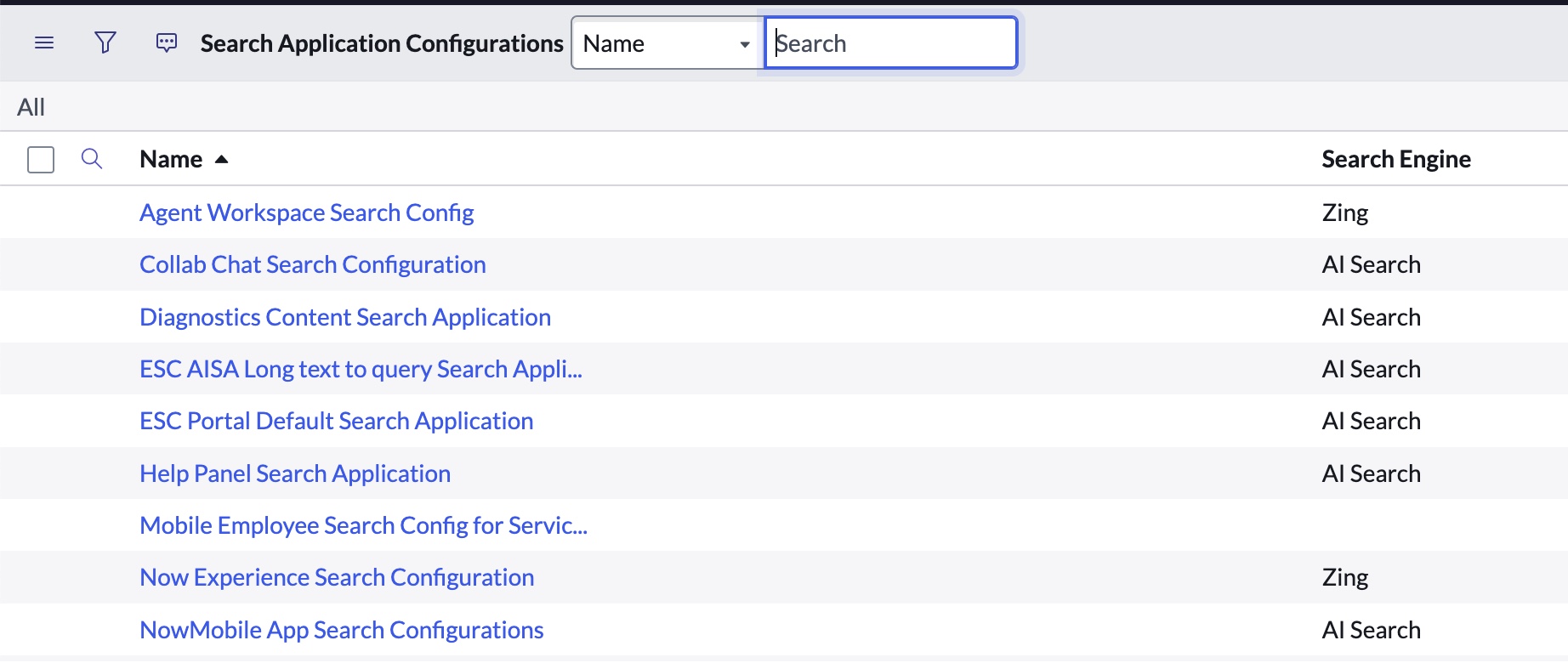Click AI Search cell in ESC Portal row
Viewport: 1568px width, 663px height.
(1371, 421)
